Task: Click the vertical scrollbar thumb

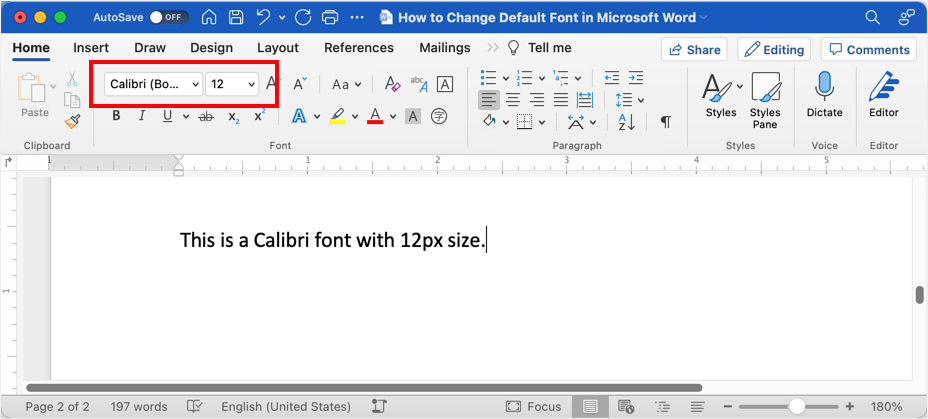Action: [x=919, y=295]
